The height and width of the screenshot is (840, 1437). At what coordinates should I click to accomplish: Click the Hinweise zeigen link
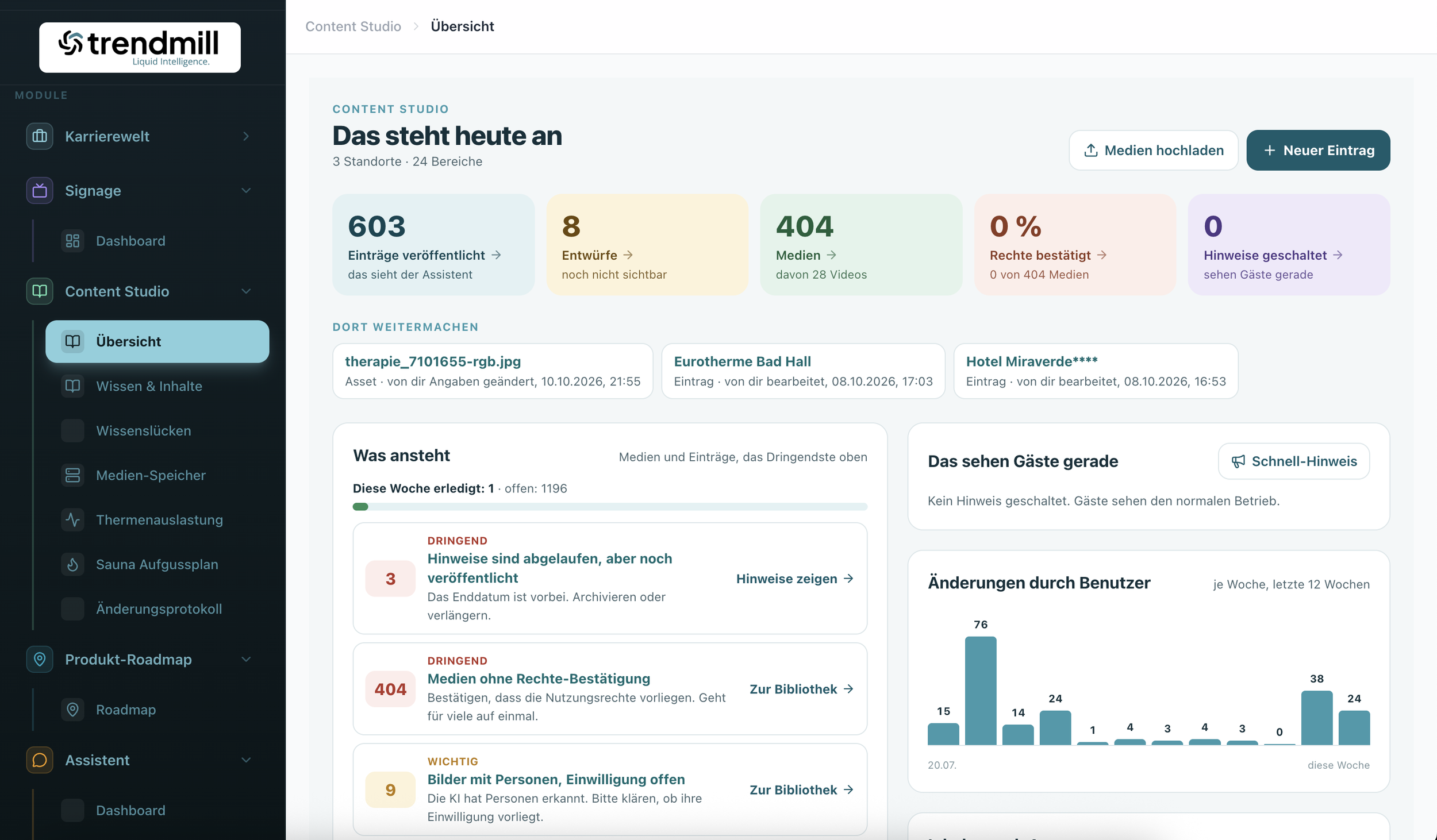[795, 579]
